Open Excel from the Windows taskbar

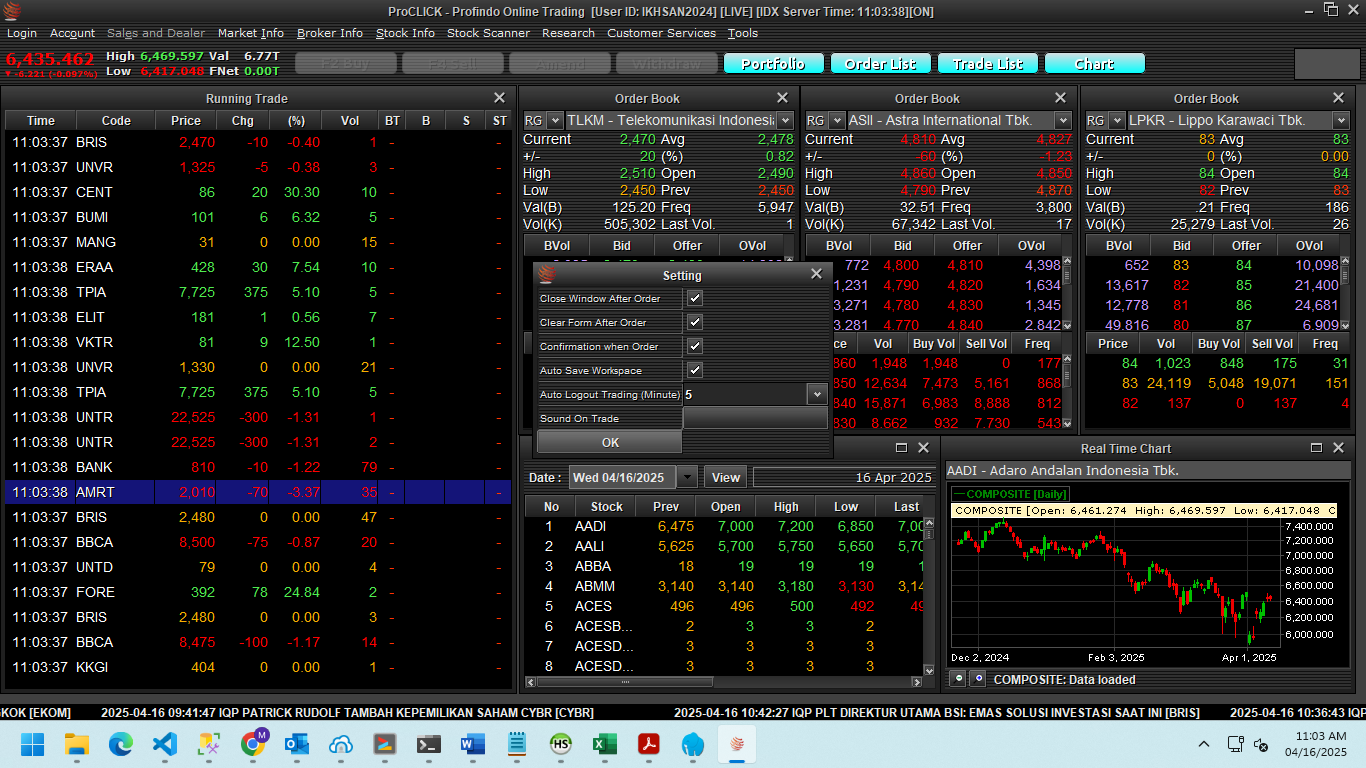tap(604, 744)
